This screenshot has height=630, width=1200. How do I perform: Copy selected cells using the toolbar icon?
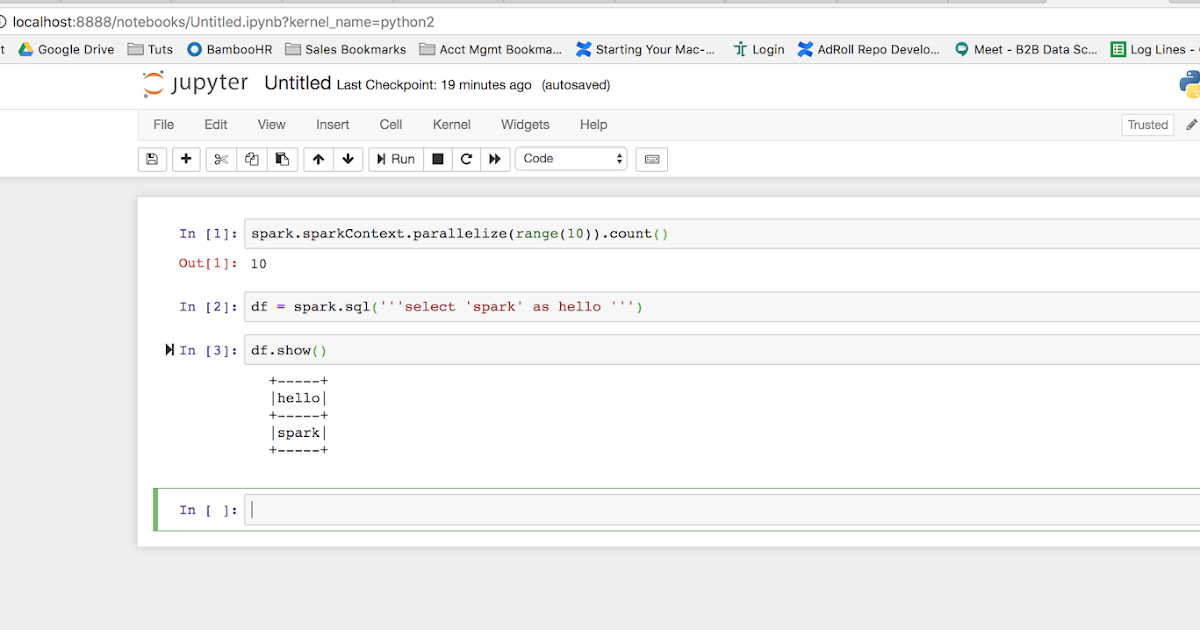252,159
